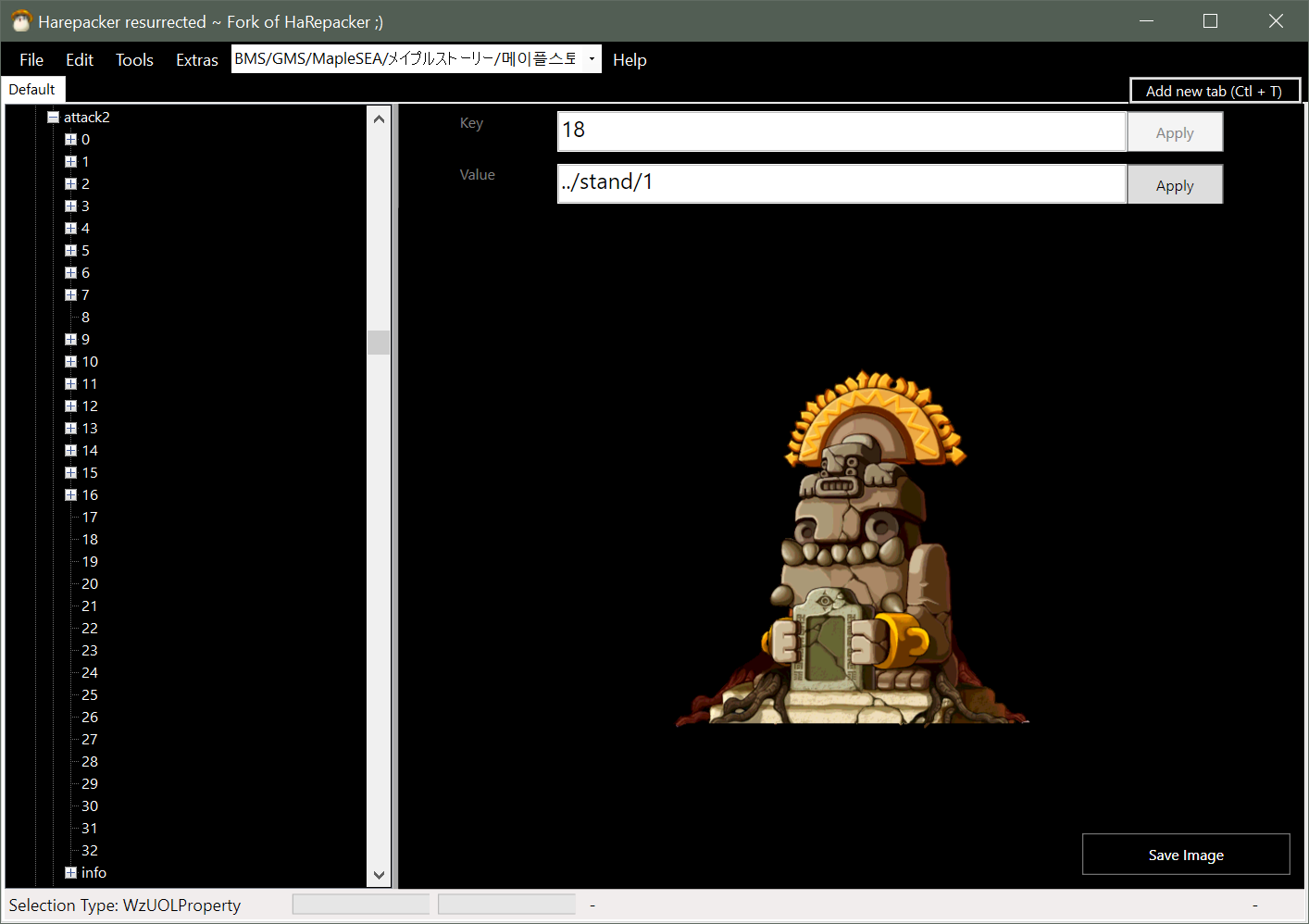Image resolution: width=1309 pixels, height=924 pixels.
Task: Open the Extras menu
Action: point(196,59)
